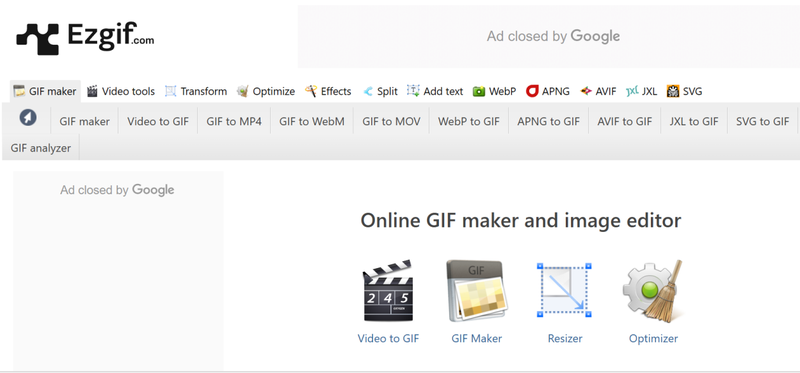Viewport: 800px width, 373px height.
Task: Click the Optimizer gear and broom icon
Action: pos(653,291)
